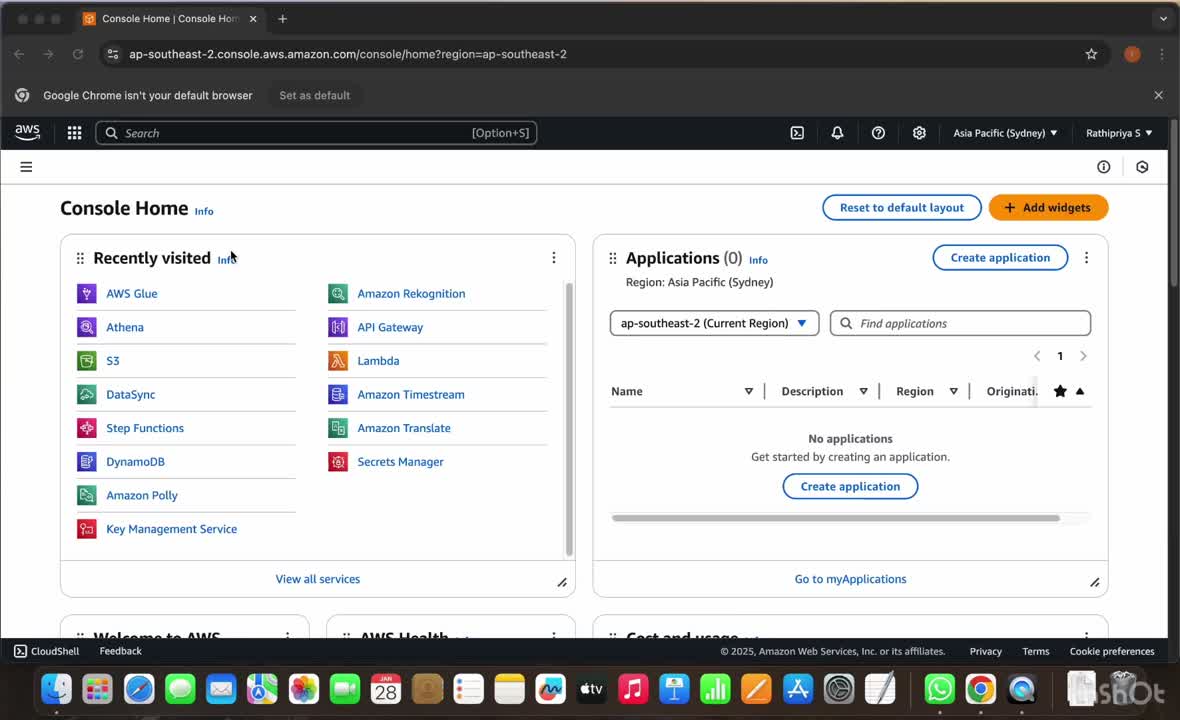Open the Privacy footer link
The image size is (1180, 720).
coord(985,652)
